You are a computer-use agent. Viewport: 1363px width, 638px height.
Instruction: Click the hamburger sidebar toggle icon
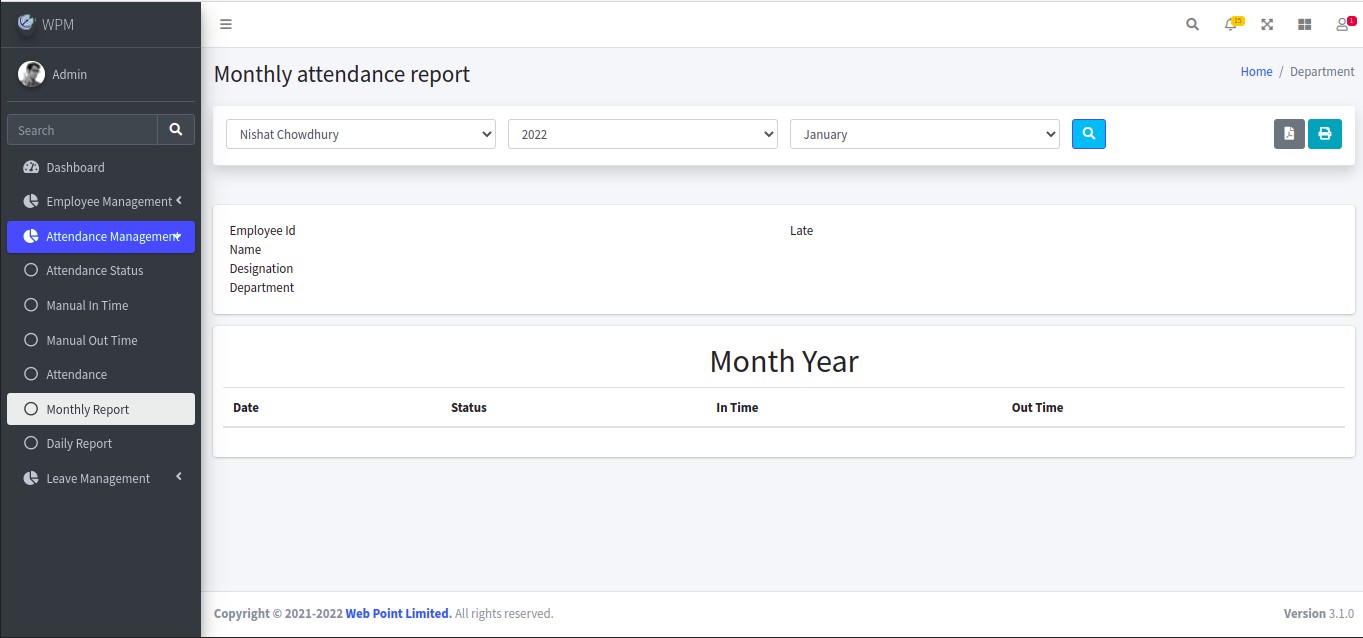coord(226,24)
